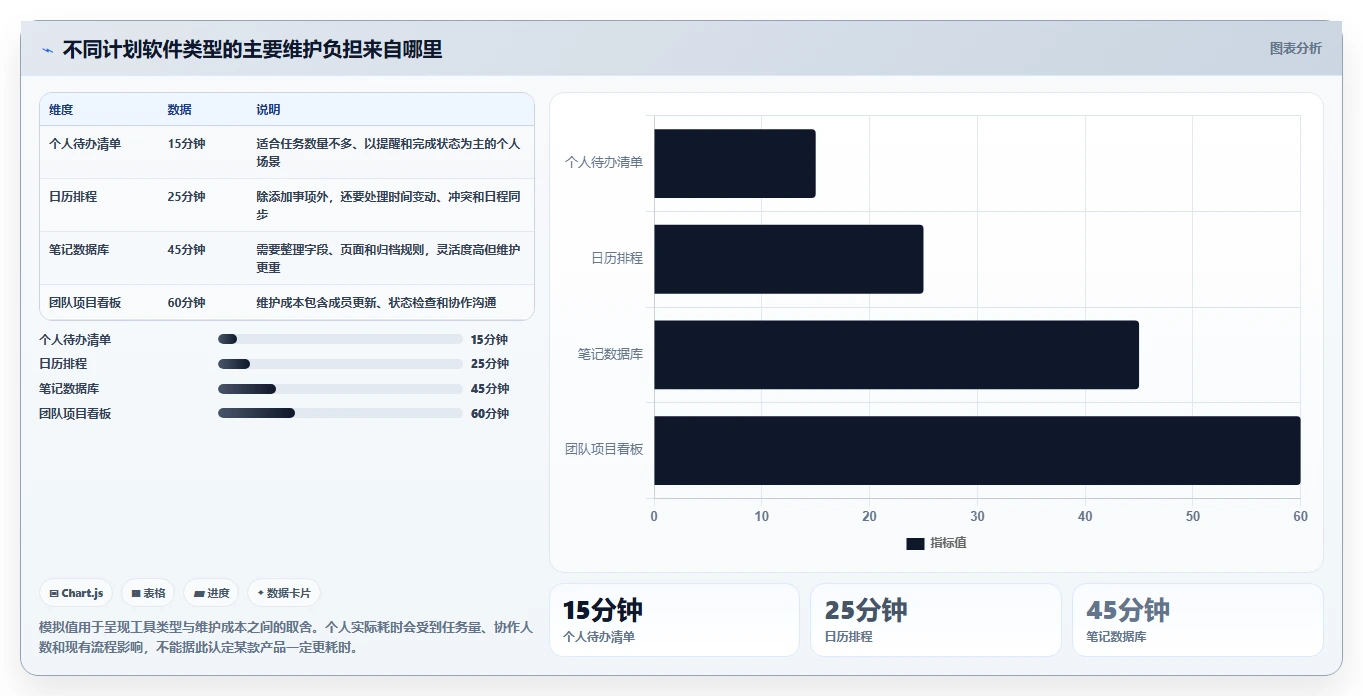Click the 个人待办清单 chart bar
Viewport: 1363px width, 696px height.
click(x=735, y=163)
